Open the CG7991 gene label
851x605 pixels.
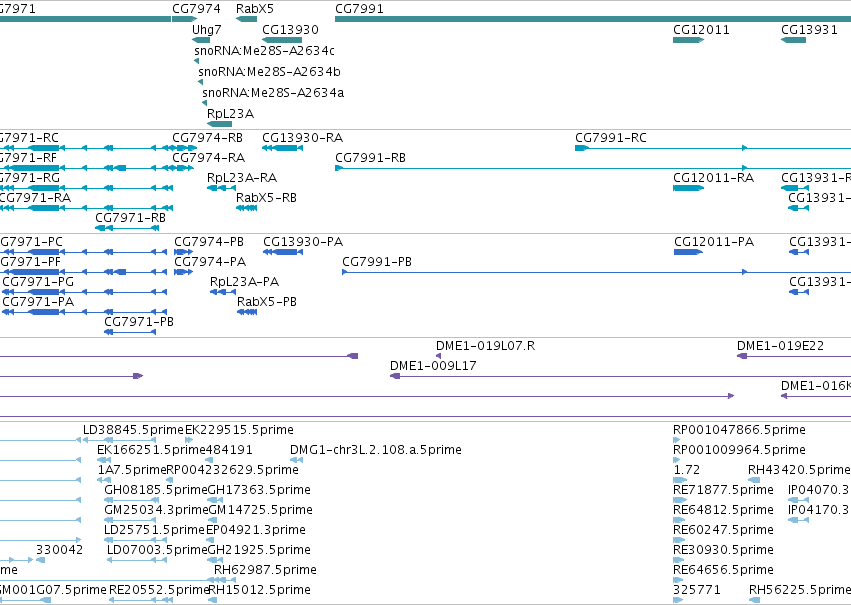point(359,9)
